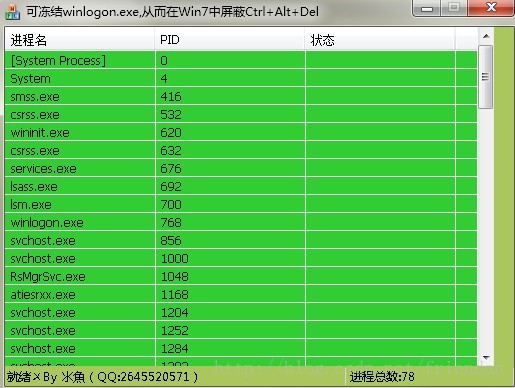Image resolution: width=515 pixels, height=388 pixels.
Task: Click PID value 768
Action: (x=171, y=222)
